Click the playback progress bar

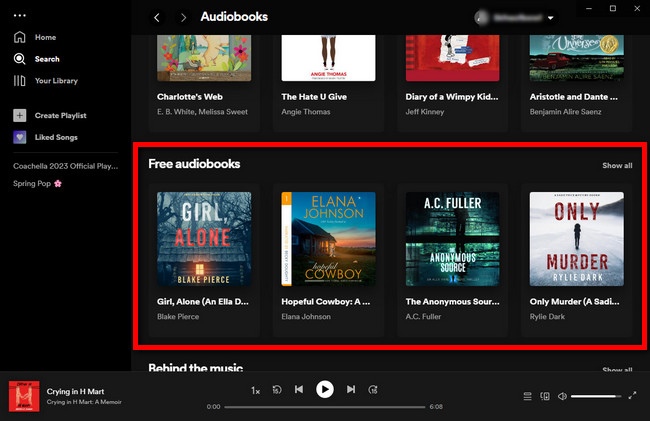325,407
